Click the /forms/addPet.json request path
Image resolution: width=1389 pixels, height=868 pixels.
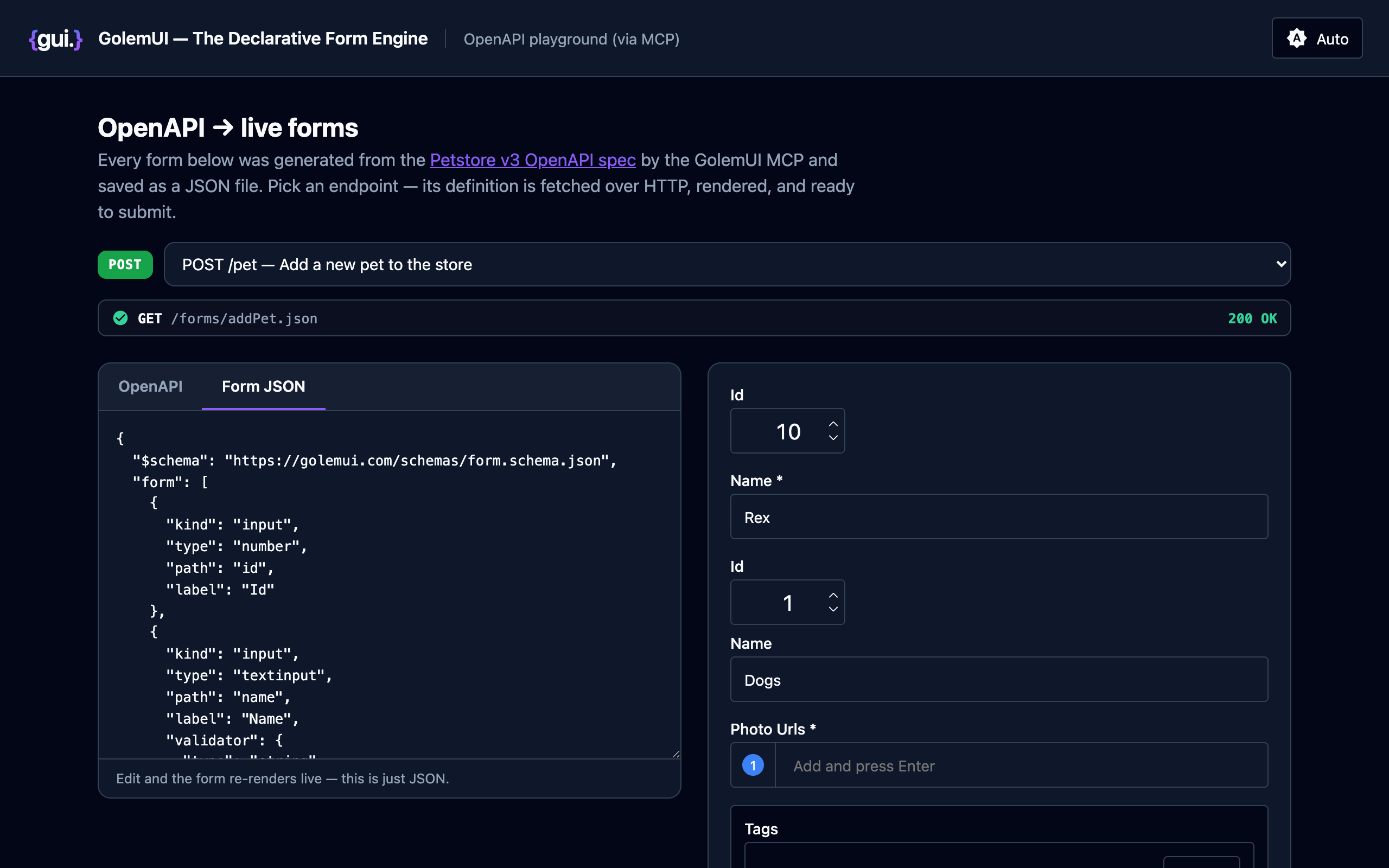point(244,318)
